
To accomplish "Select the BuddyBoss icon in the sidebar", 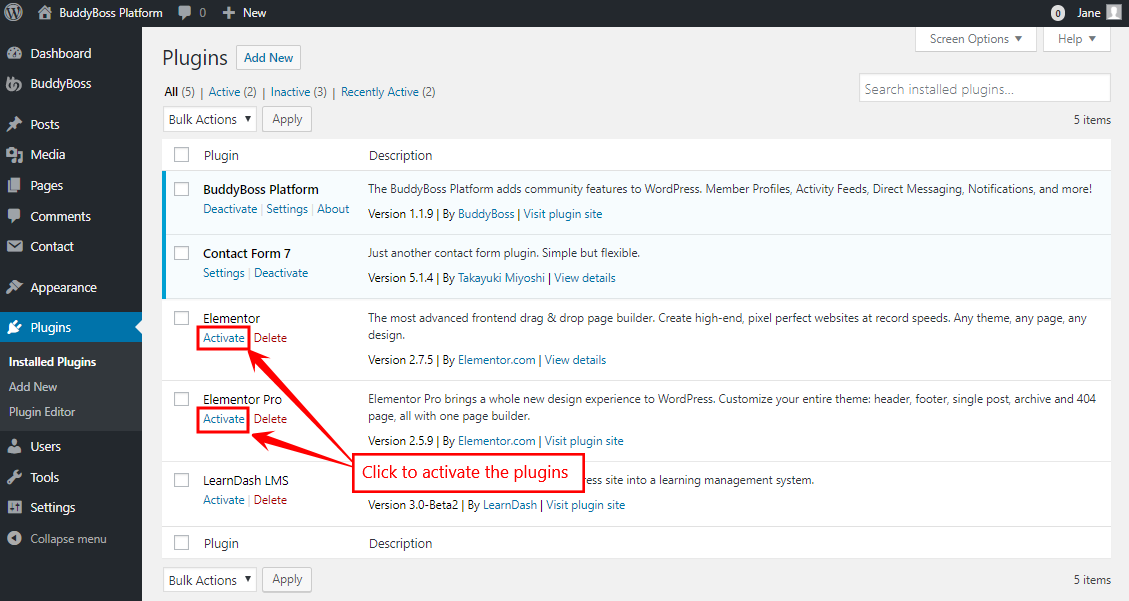I will (17, 83).
